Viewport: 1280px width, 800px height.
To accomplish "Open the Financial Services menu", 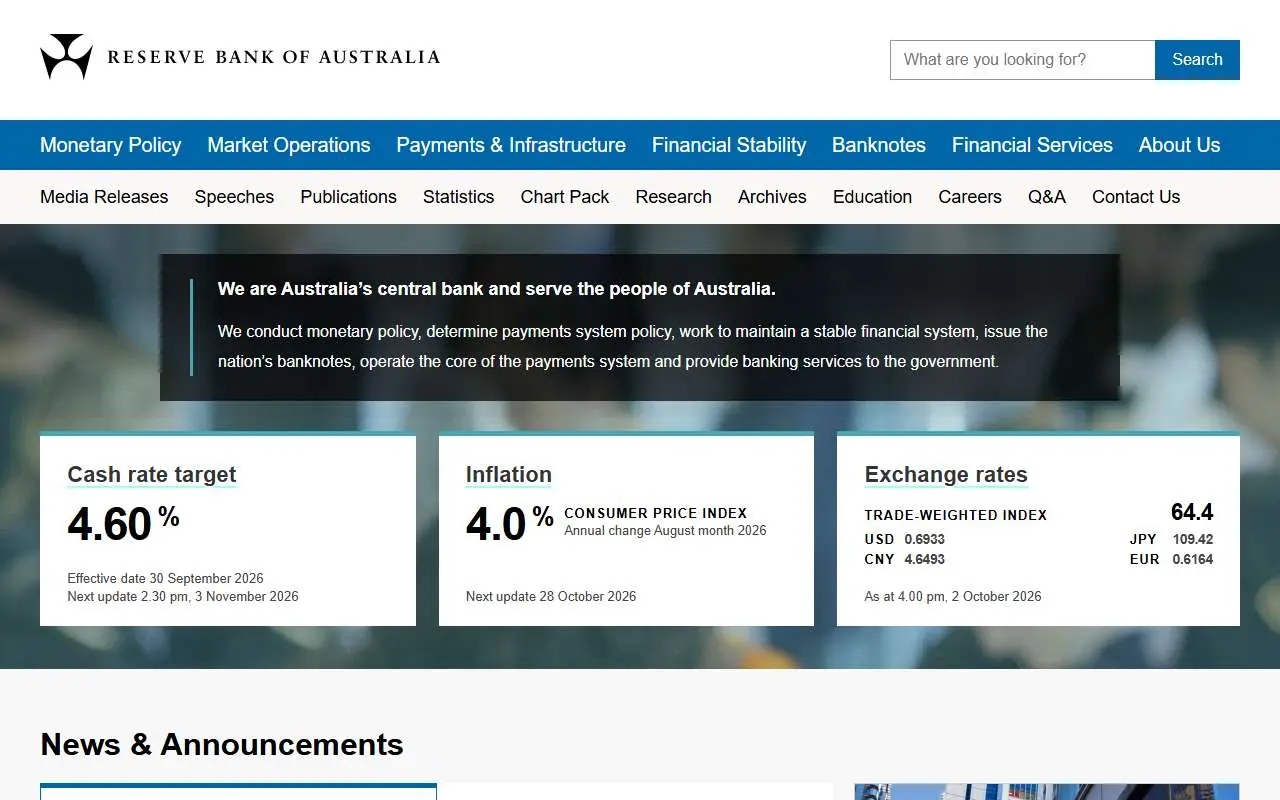I will point(1032,145).
